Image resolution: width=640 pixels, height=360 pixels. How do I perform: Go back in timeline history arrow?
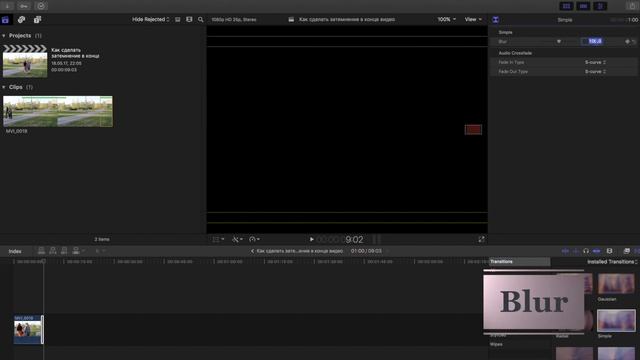click(x=252, y=251)
